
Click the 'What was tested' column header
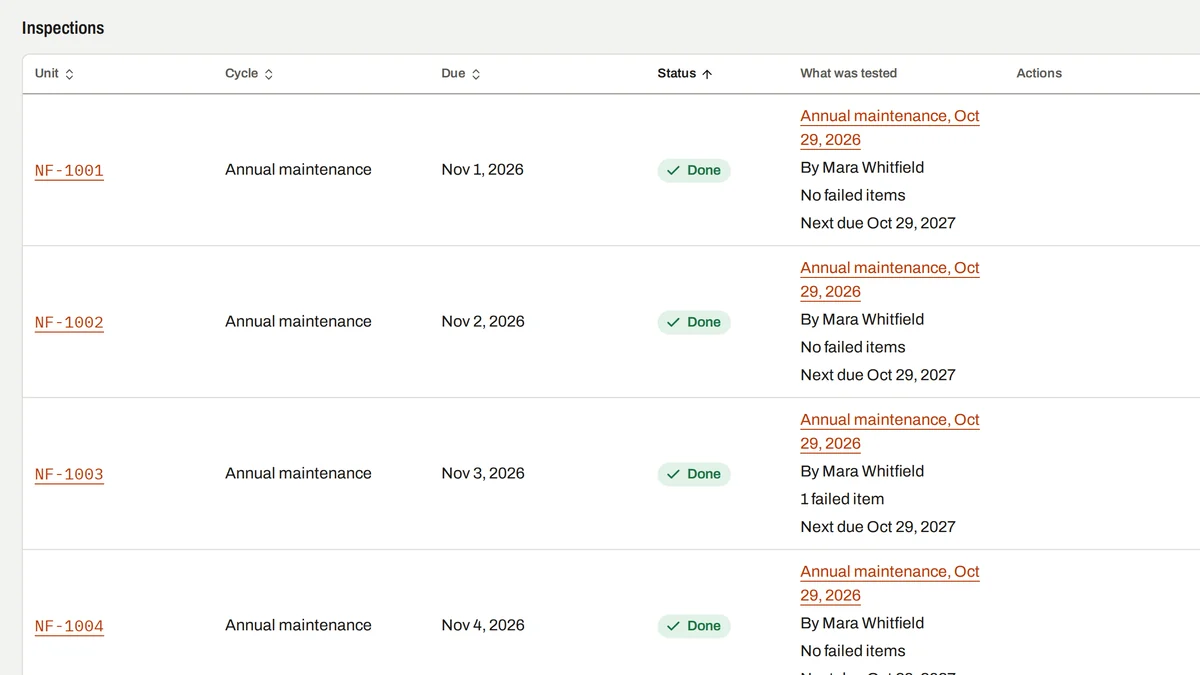point(848,73)
